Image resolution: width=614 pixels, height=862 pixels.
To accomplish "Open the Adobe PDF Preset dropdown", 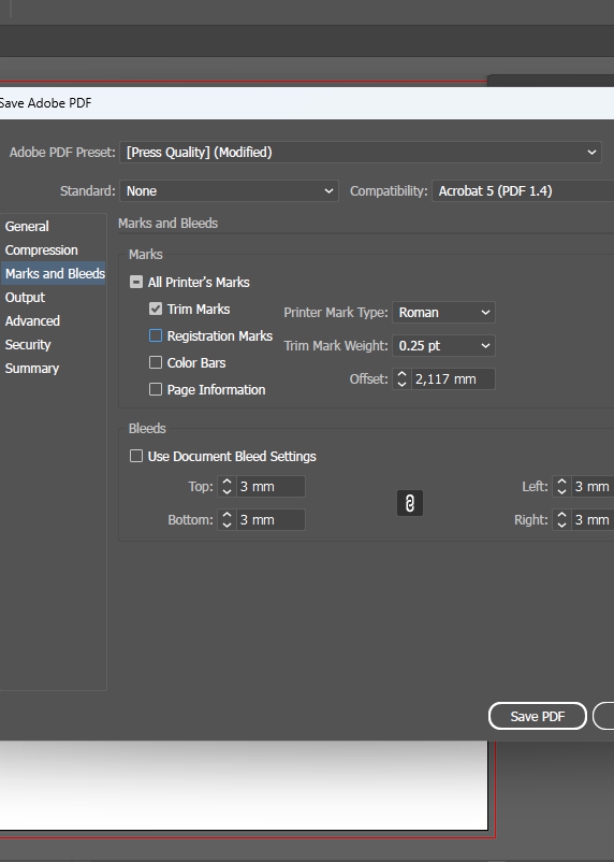I will (x=360, y=152).
